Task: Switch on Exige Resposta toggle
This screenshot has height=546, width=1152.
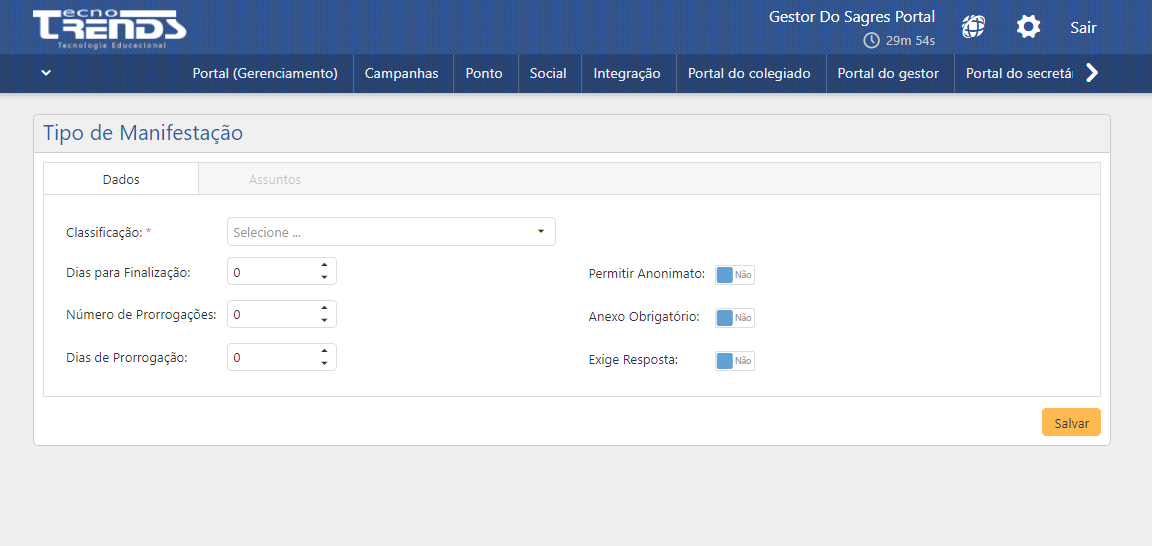Action: (734, 361)
